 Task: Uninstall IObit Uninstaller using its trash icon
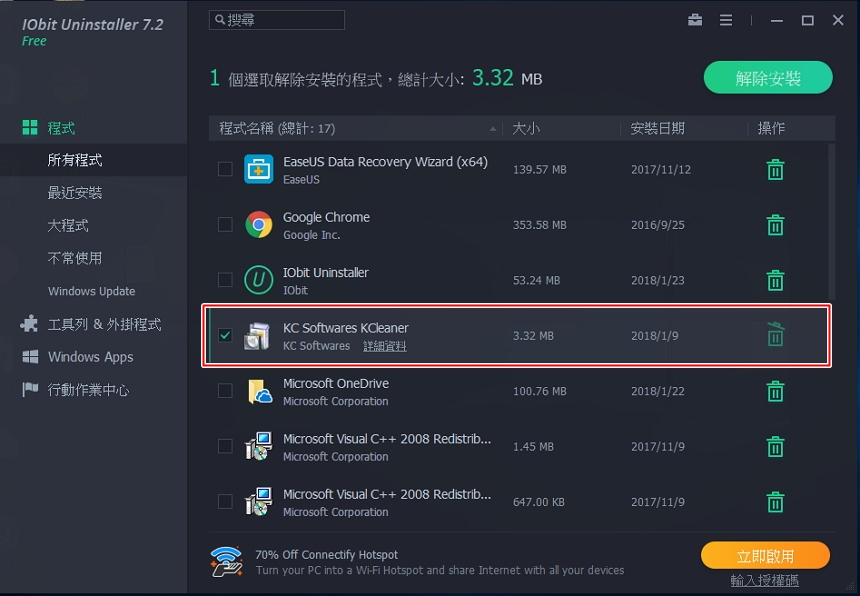775,280
